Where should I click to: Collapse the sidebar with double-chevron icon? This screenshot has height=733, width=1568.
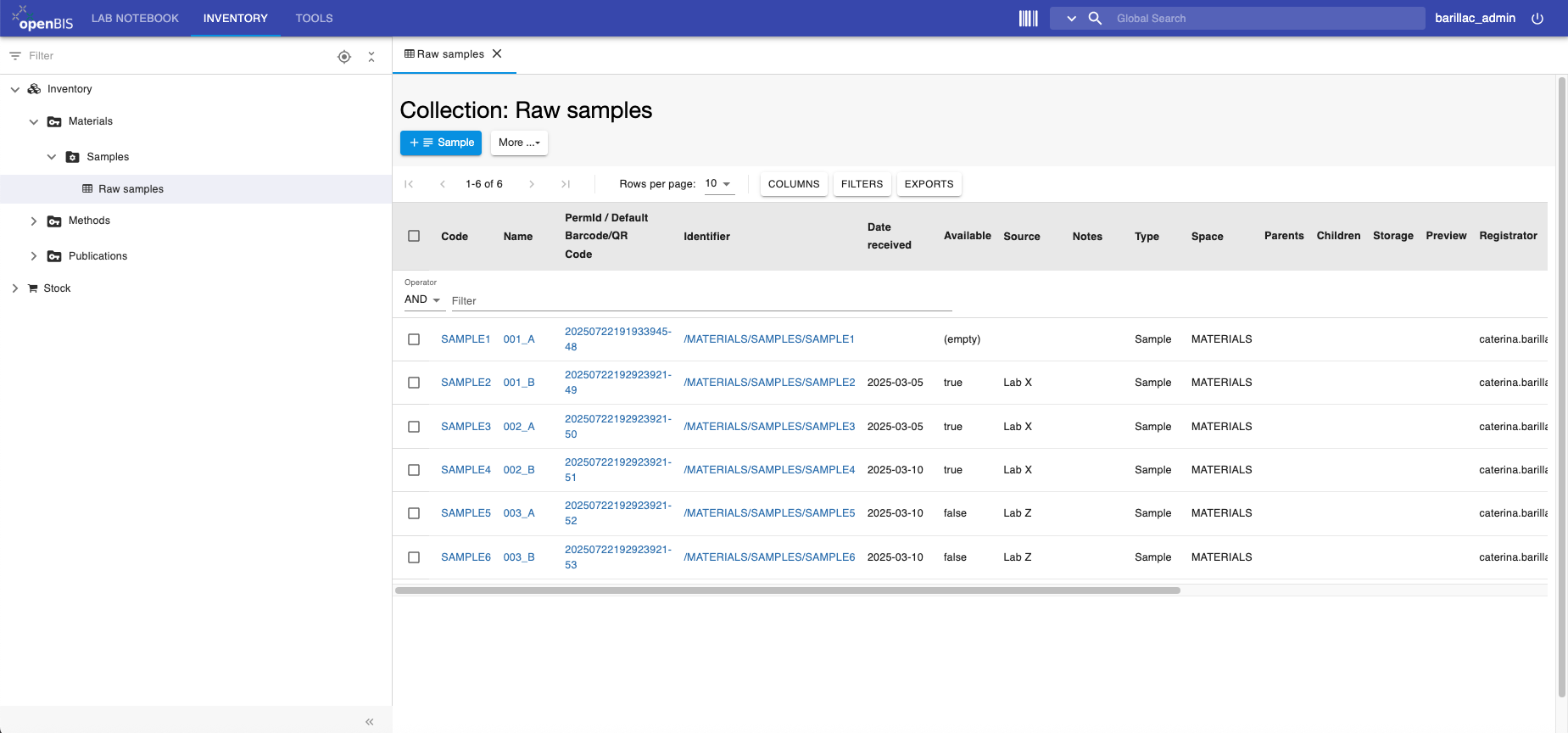click(370, 722)
